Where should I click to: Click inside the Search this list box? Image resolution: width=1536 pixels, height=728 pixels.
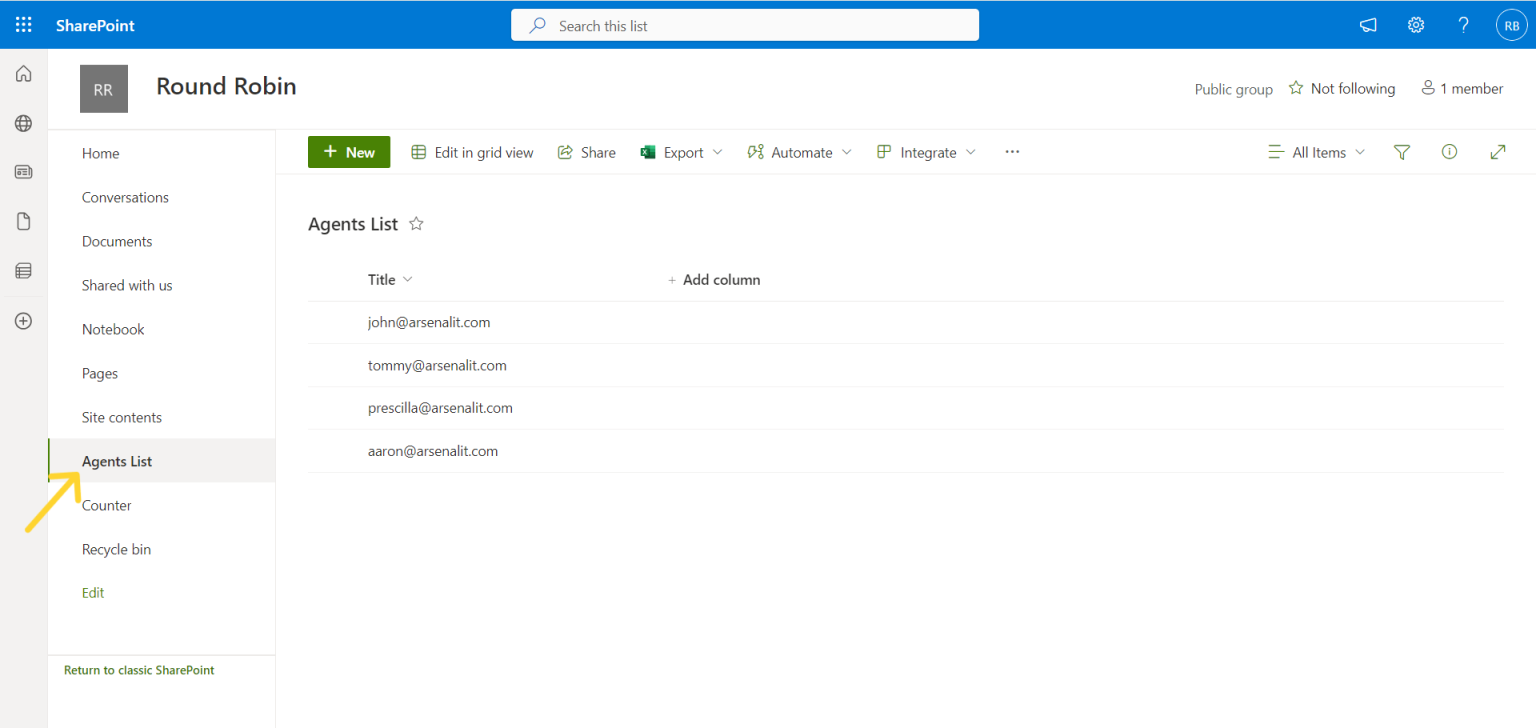(744, 24)
